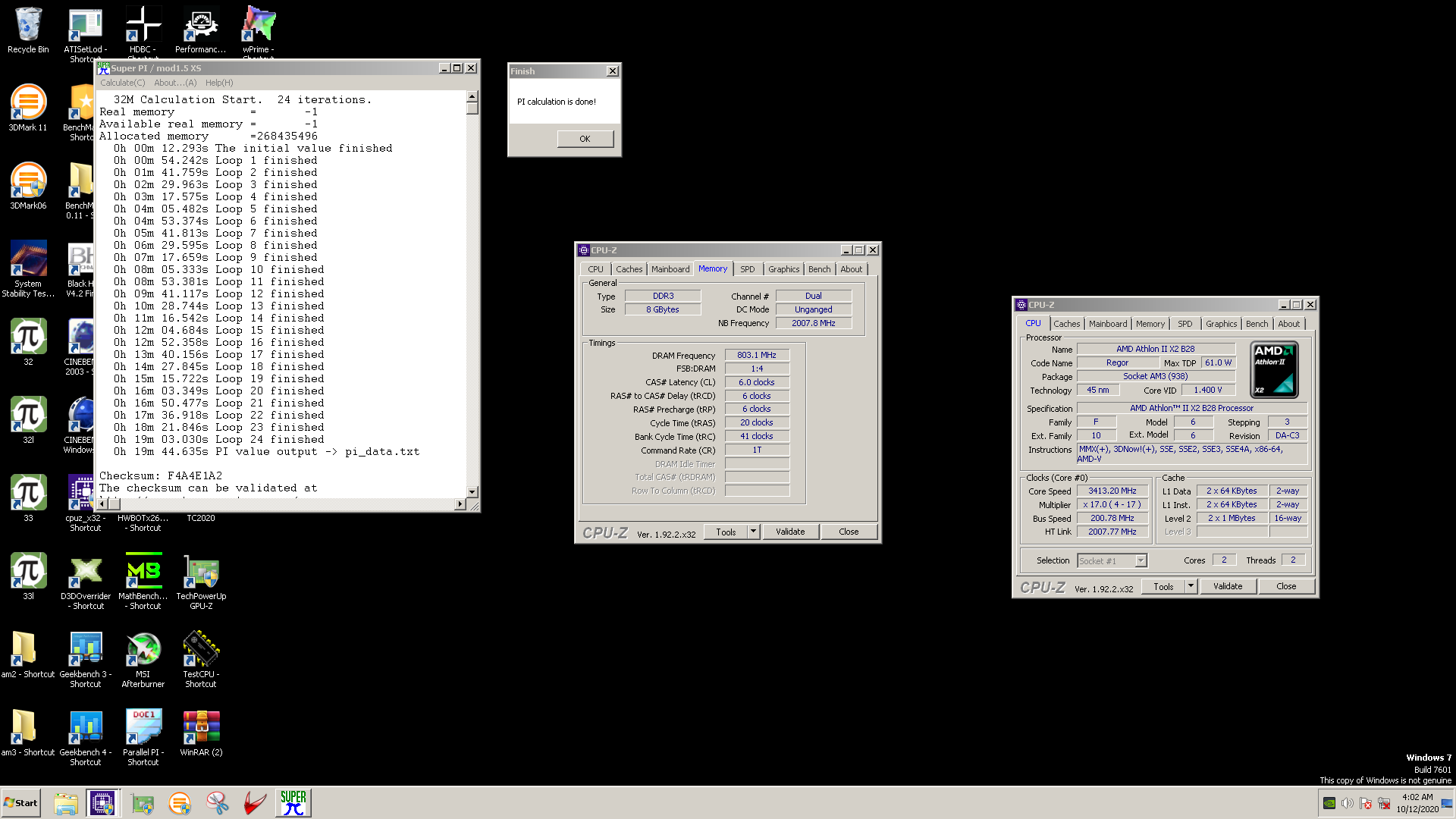Click the Action Center flag tray icon
The height and width of the screenshot is (819, 1456).
click(x=1366, y=803)
